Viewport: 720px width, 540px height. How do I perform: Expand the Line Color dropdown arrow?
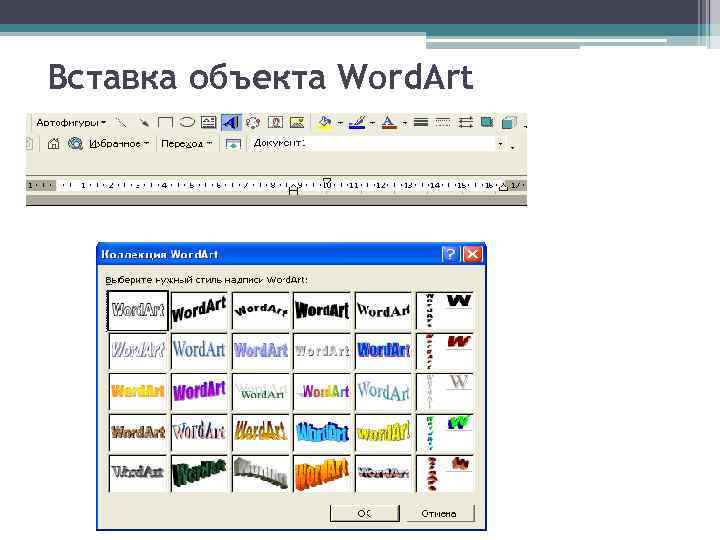(x=372, y=123)
